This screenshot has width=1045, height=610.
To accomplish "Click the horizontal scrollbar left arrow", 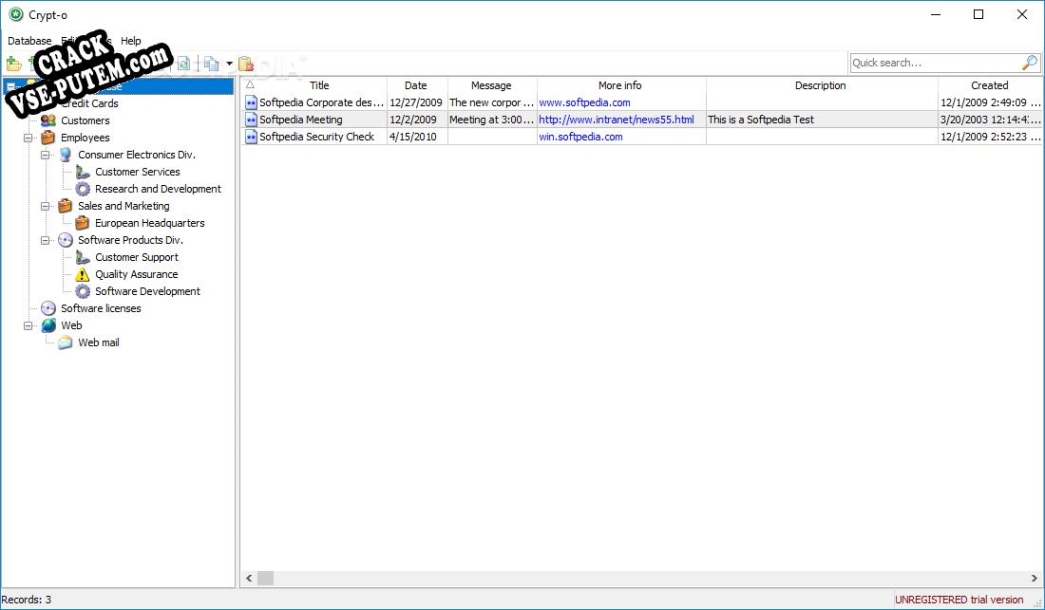I will (249, 578).
